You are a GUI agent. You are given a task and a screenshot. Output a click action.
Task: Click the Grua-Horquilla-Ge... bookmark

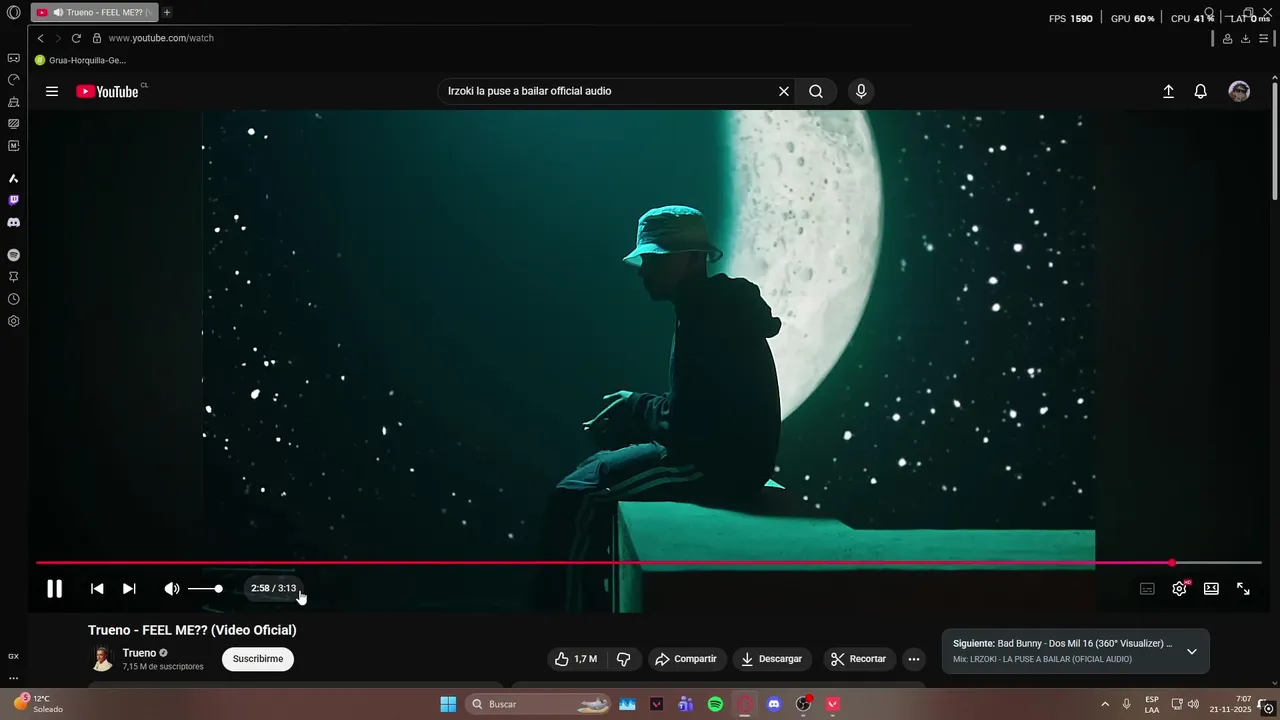tap(80, 60)
